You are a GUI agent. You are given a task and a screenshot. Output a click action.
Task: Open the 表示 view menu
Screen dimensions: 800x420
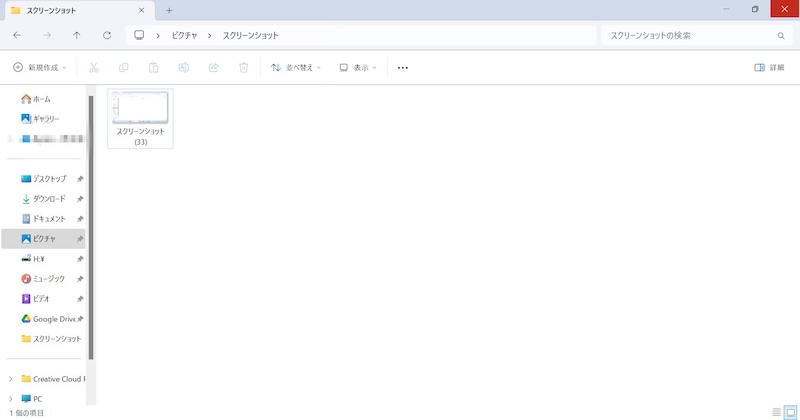point(358,67)
